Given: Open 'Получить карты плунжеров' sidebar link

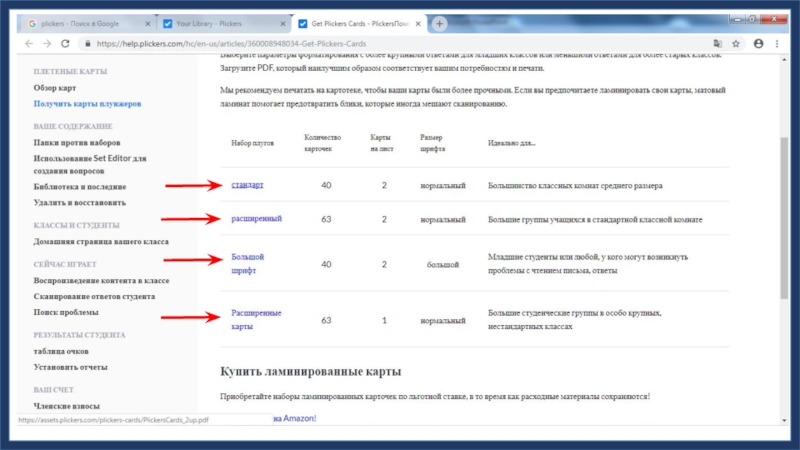Looking at the screenshot, I should pos(87,104).
